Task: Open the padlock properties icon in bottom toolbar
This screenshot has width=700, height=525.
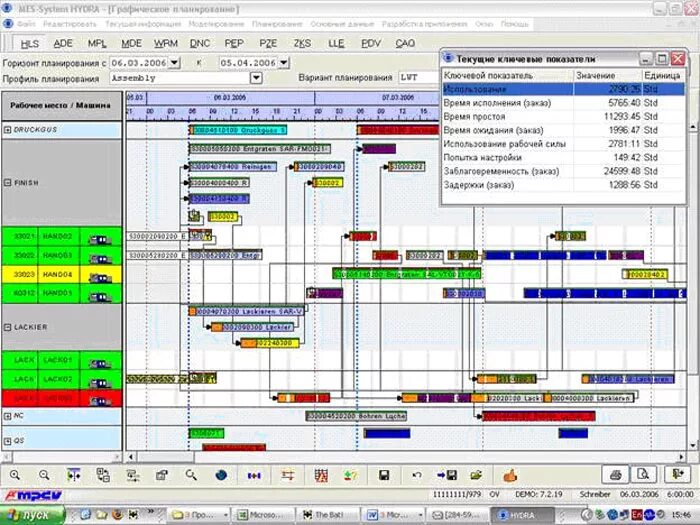Action: (162, 475)
